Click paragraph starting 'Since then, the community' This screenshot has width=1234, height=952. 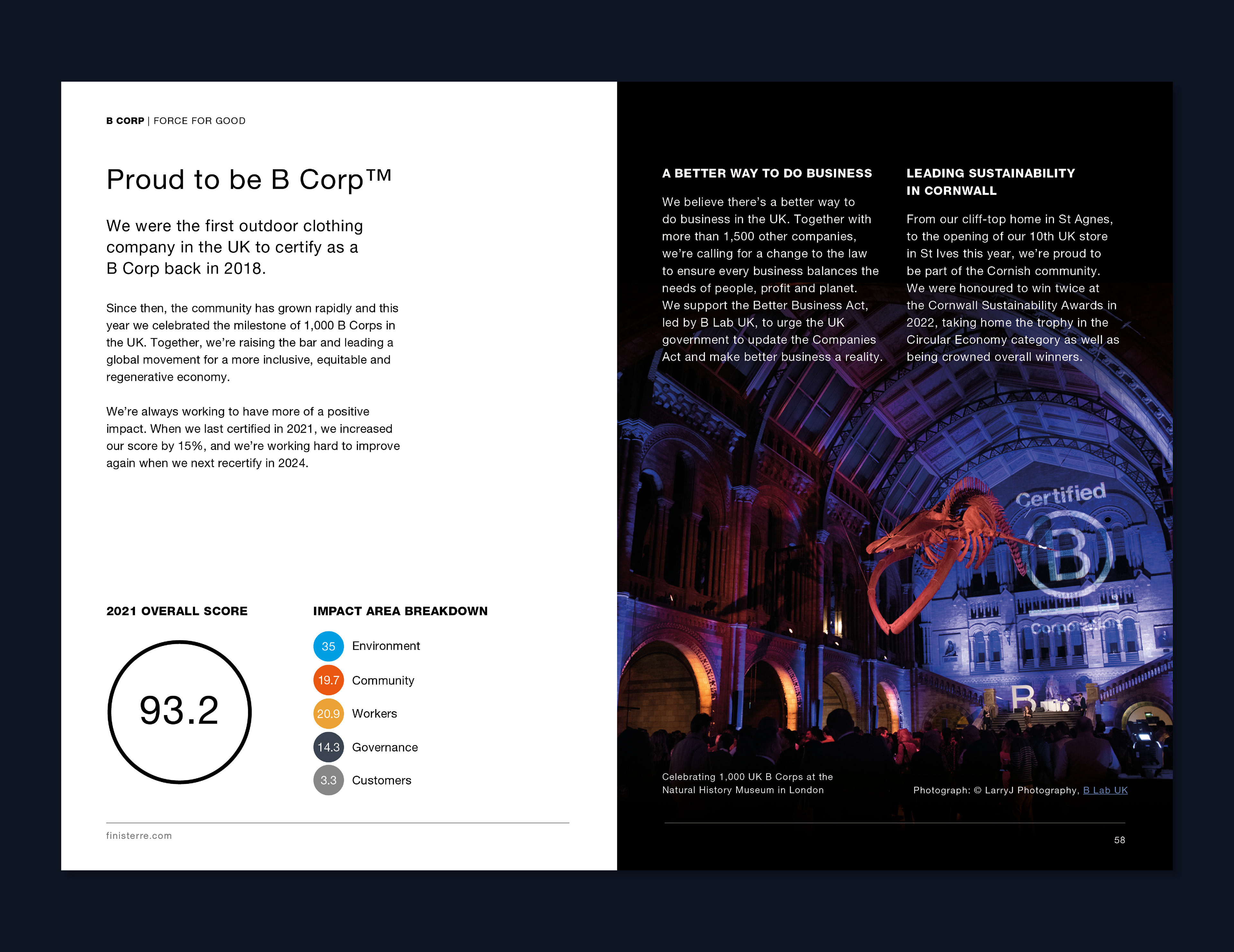pyautogui.click(x=253, y=342)
